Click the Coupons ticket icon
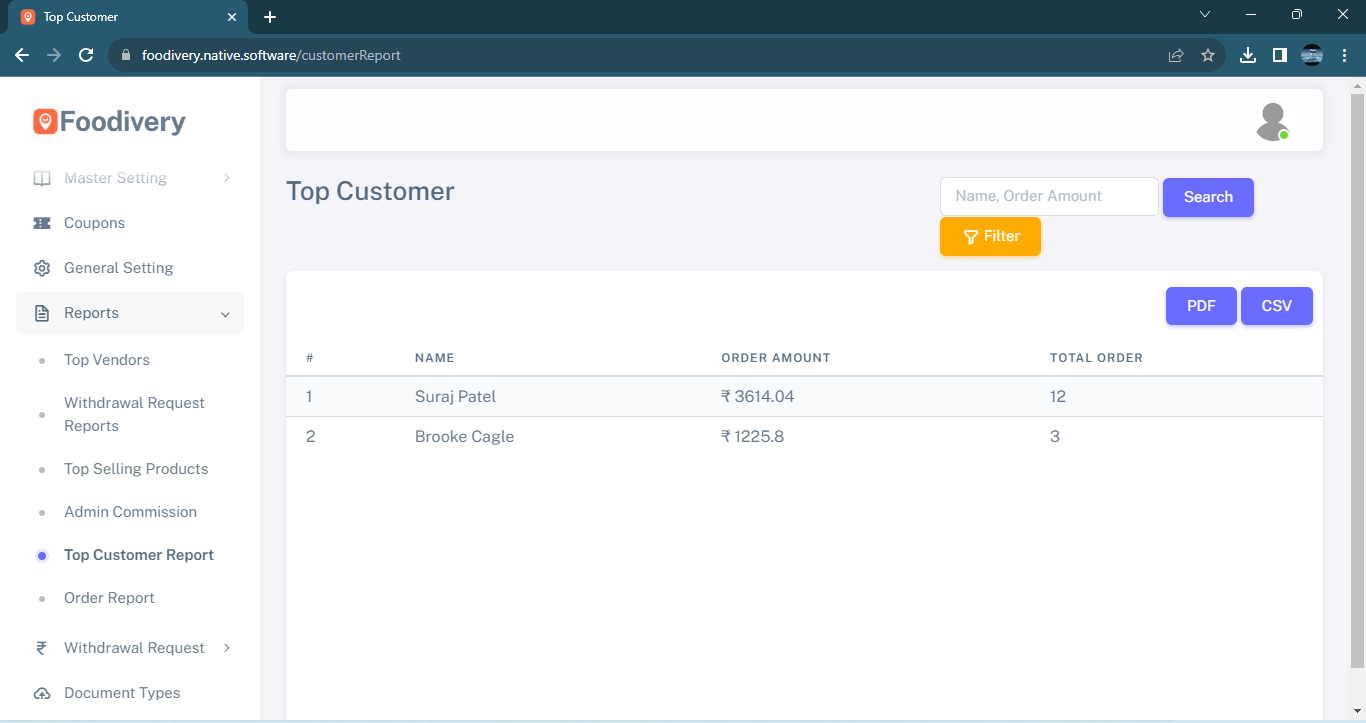This screenshot has height=723, width=1366. coord(42,223)
